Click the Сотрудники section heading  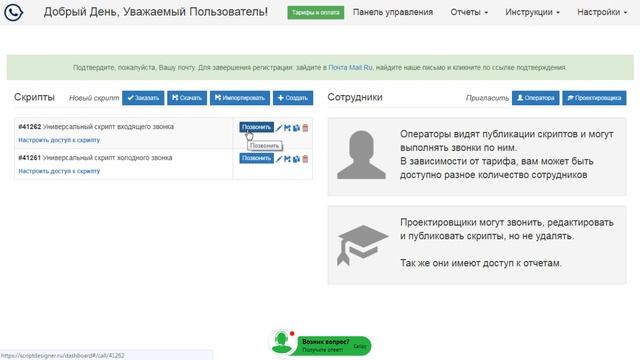(x=355, y=97)
